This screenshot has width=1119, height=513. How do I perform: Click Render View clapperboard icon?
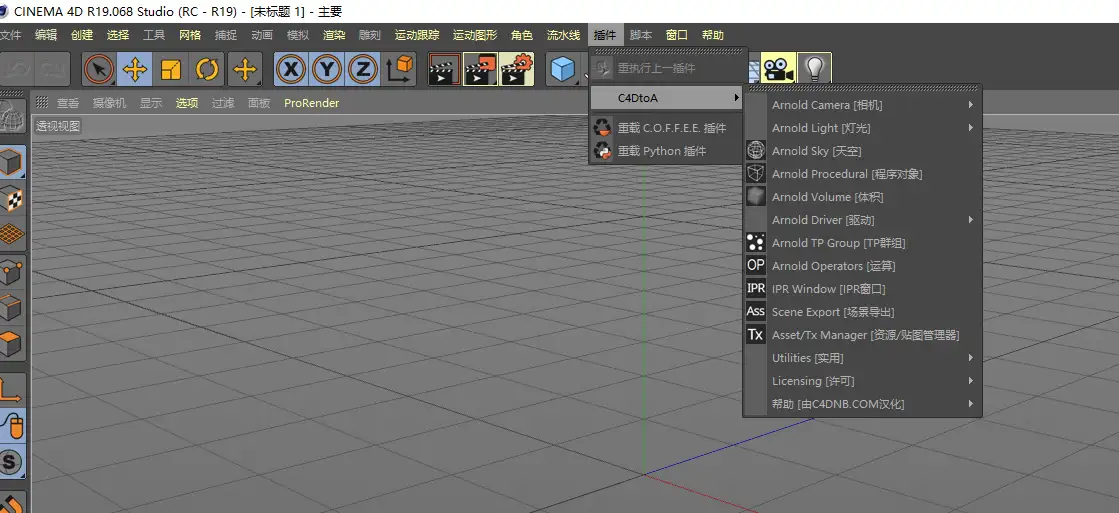444,69
